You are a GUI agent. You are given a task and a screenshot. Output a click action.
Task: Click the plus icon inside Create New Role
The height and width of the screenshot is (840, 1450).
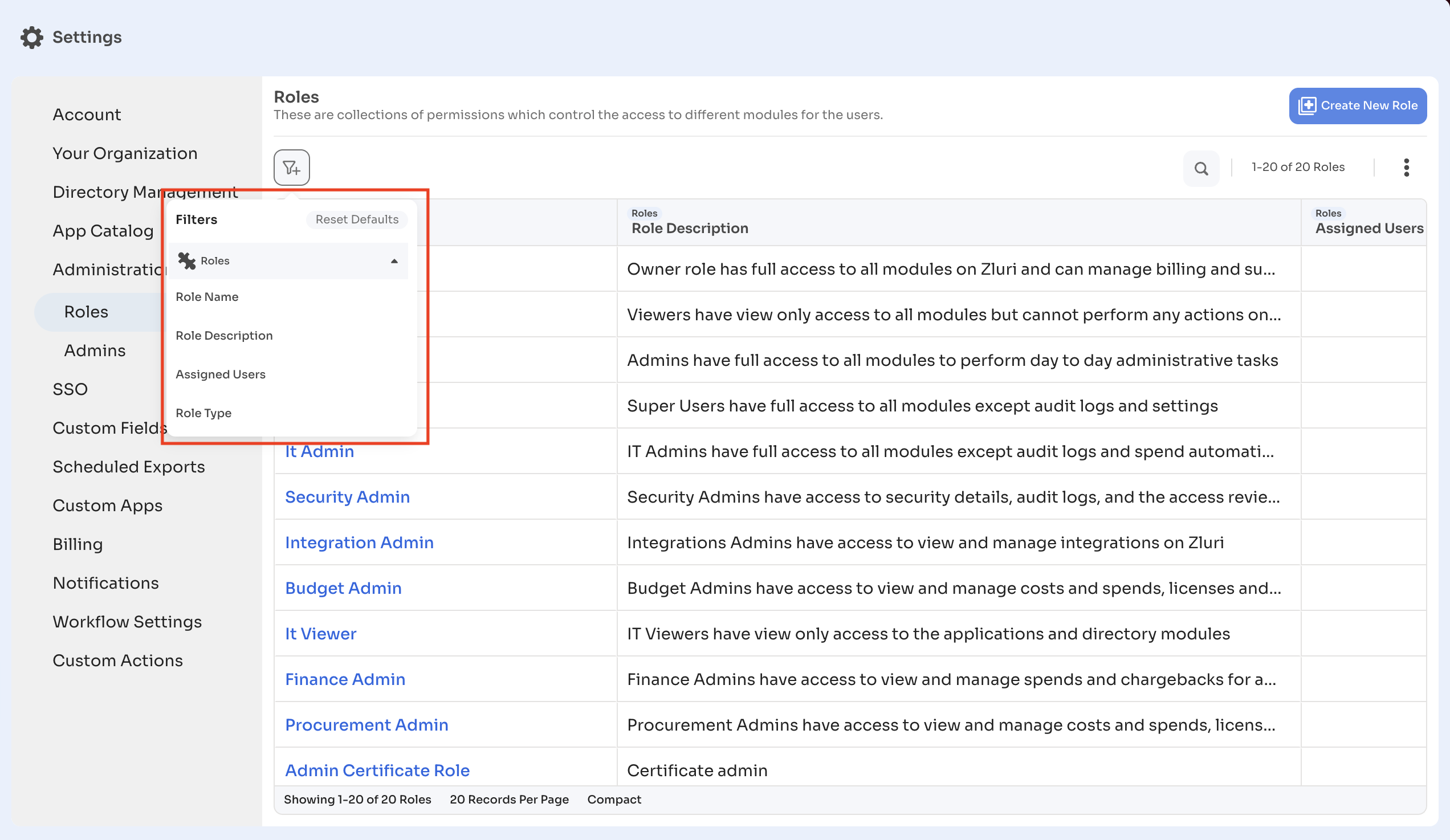(1308, 105)
